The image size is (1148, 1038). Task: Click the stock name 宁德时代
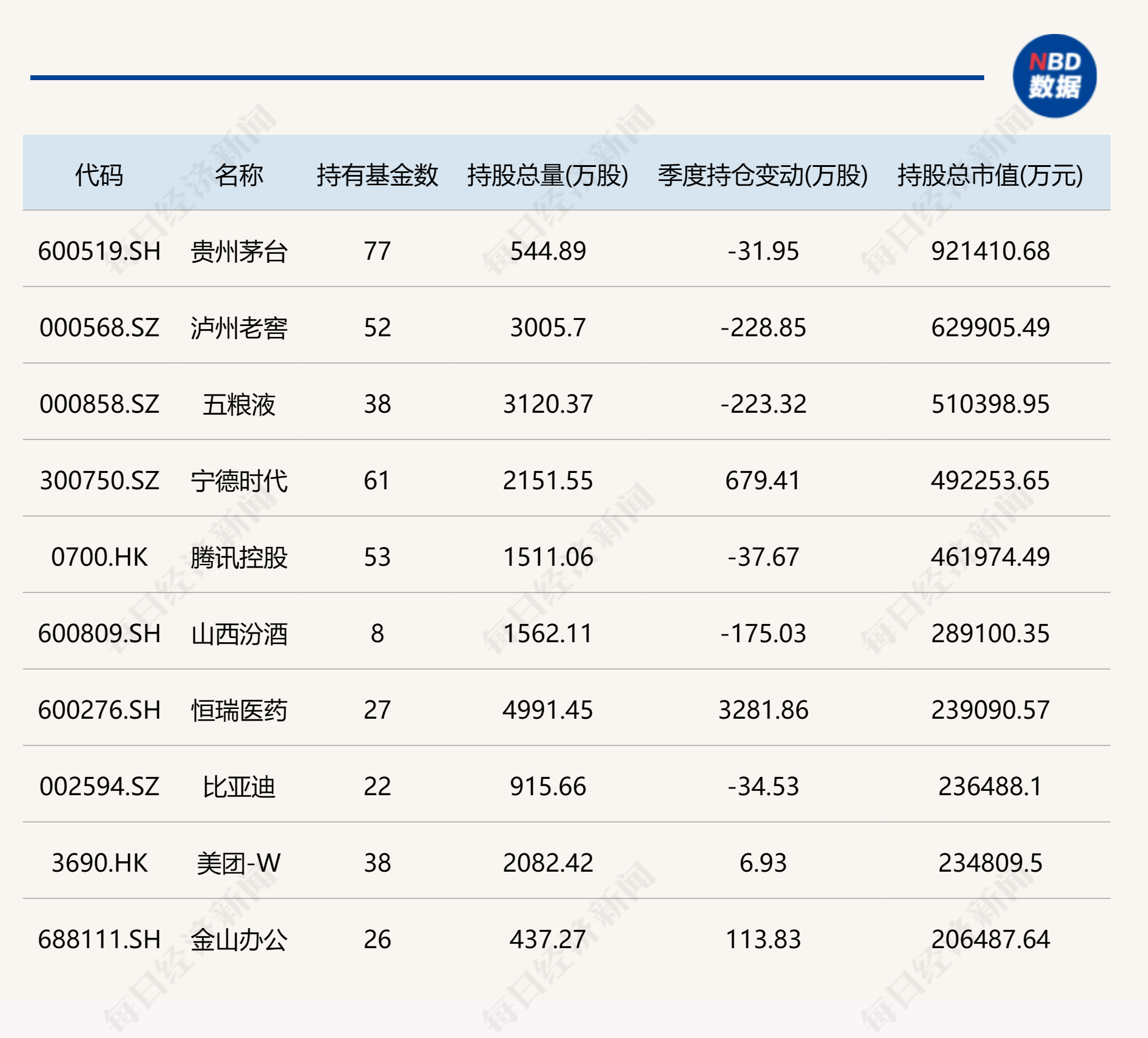point(238,481)
